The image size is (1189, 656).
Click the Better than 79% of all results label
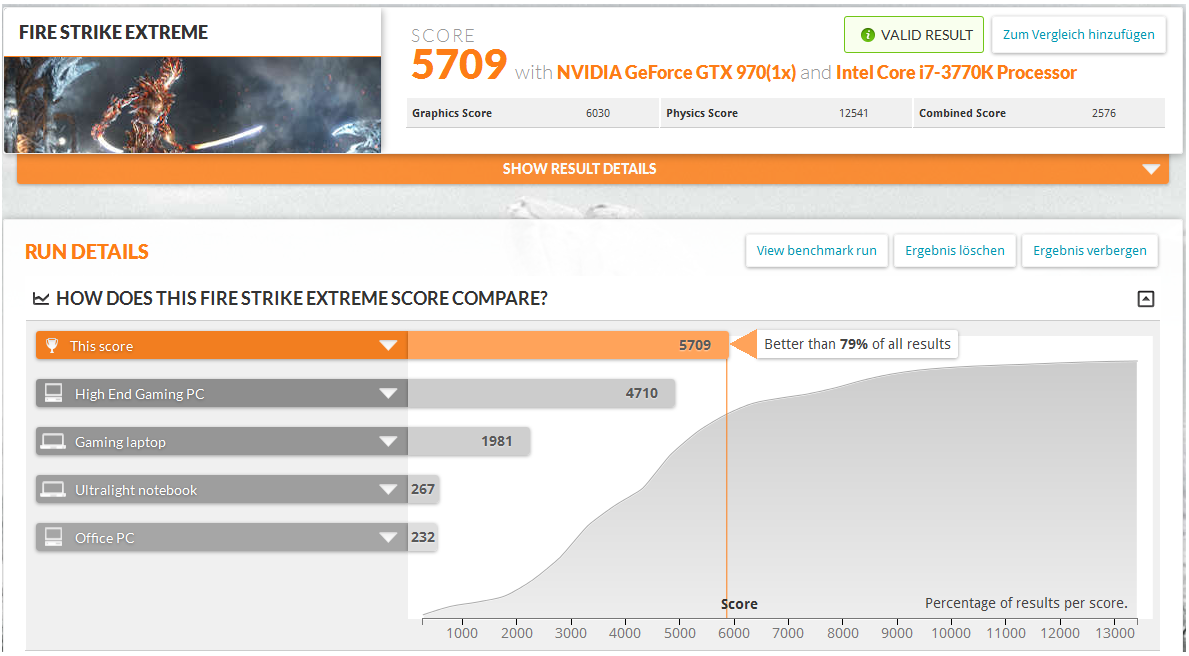[857, 344]
